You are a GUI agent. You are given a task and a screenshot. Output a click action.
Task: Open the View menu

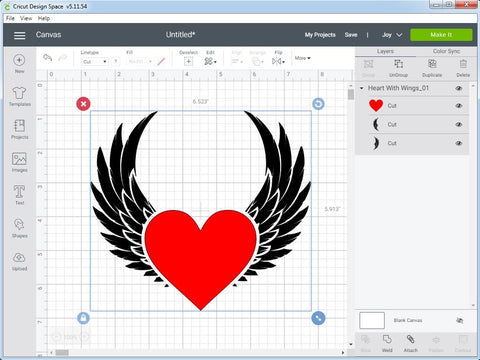coord(26,18)
